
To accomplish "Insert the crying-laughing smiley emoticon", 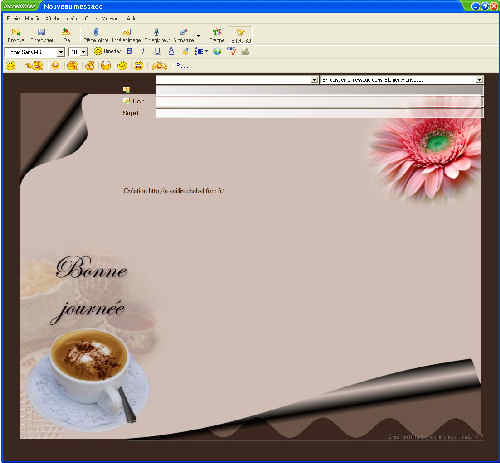I will (138, 65).
